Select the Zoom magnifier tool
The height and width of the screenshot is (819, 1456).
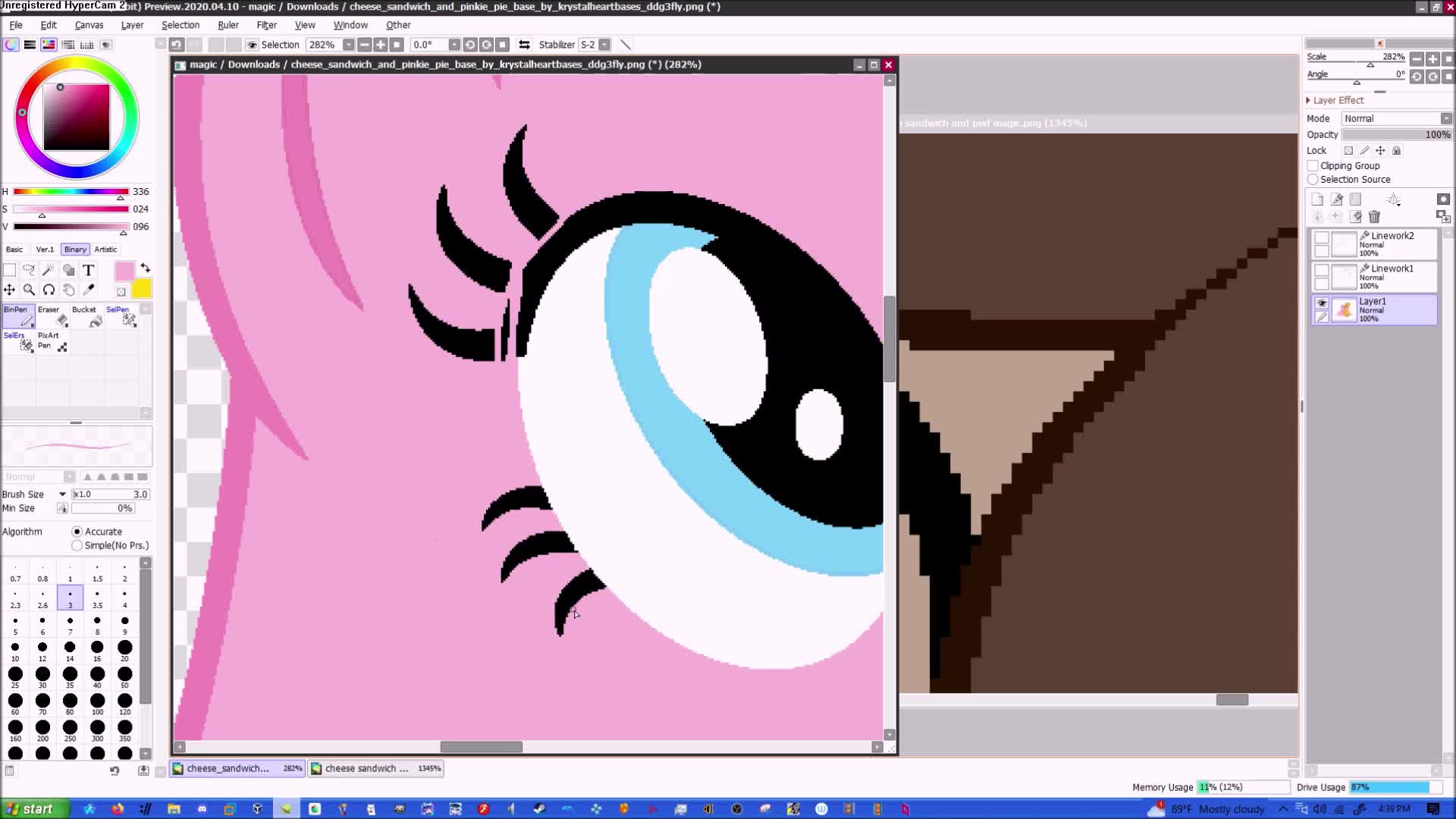click(x=29, y=290)
